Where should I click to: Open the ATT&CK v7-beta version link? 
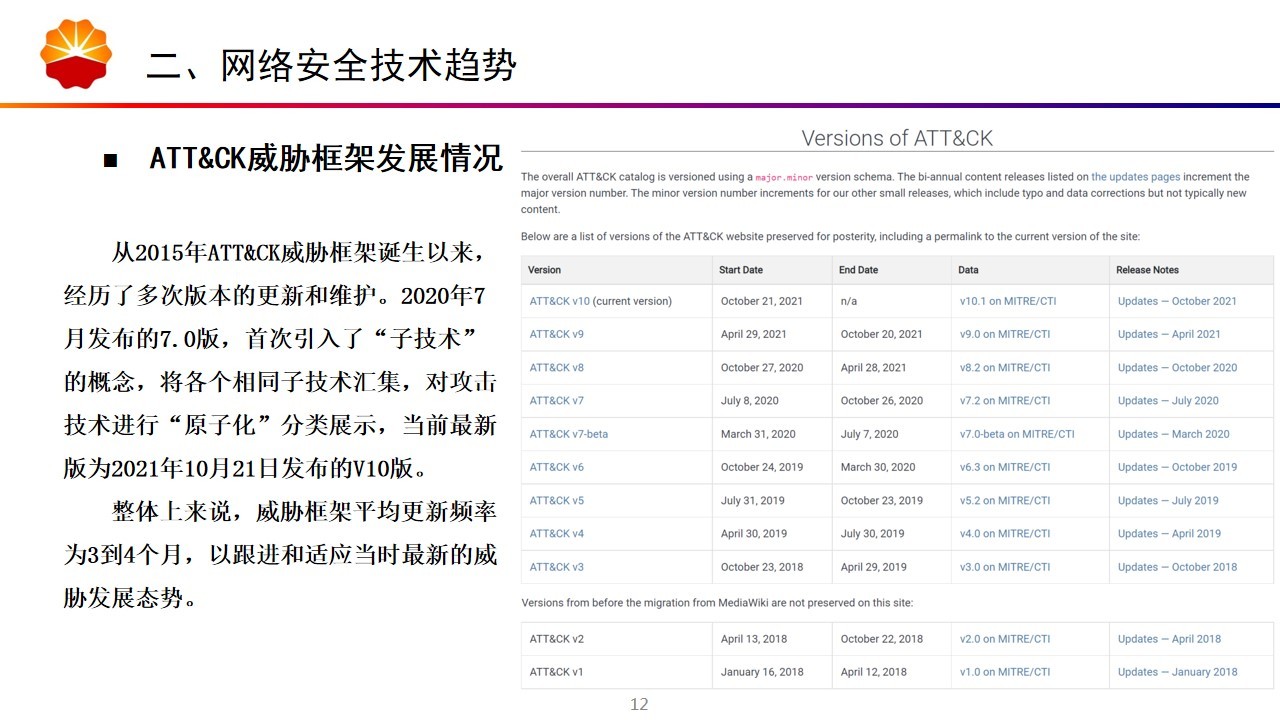(x=569, y=434)
